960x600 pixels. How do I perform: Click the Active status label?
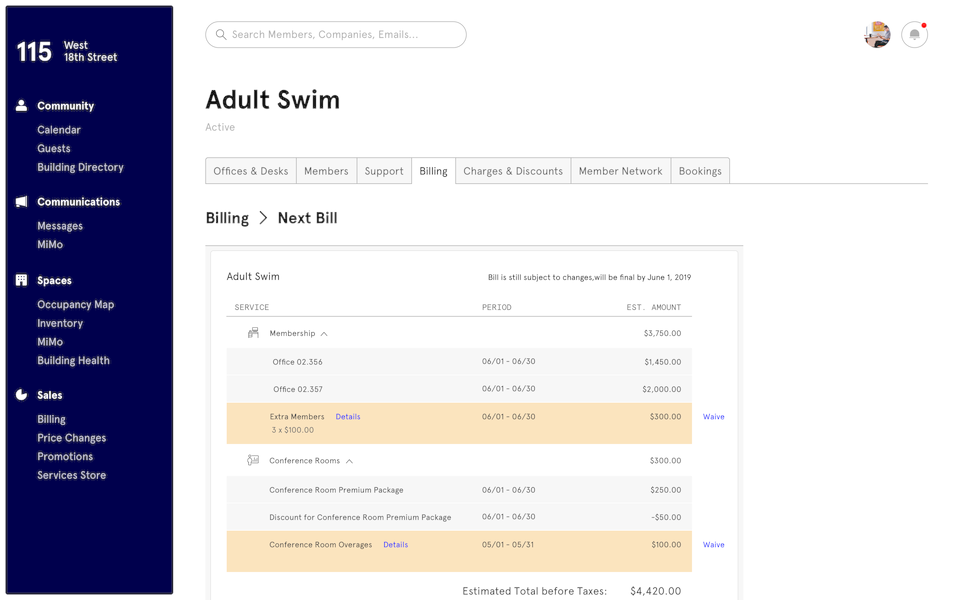coord(220,127)
